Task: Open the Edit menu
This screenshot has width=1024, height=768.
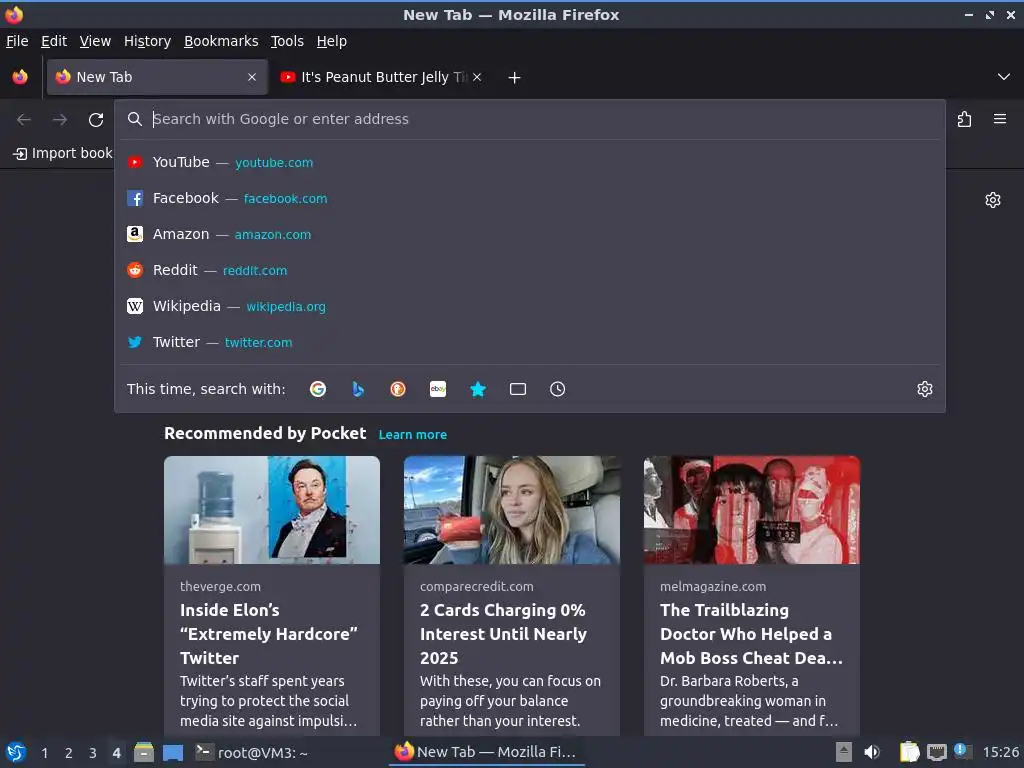Action: tap(54, 41)
